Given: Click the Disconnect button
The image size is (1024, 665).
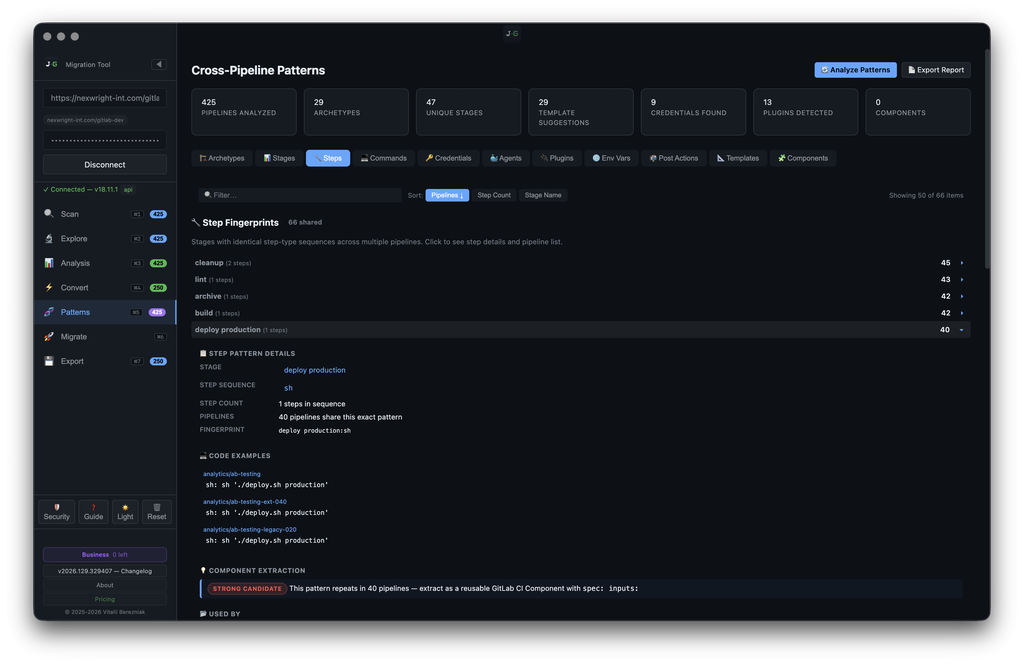Looking at the screenshot, I should point(104,165).
